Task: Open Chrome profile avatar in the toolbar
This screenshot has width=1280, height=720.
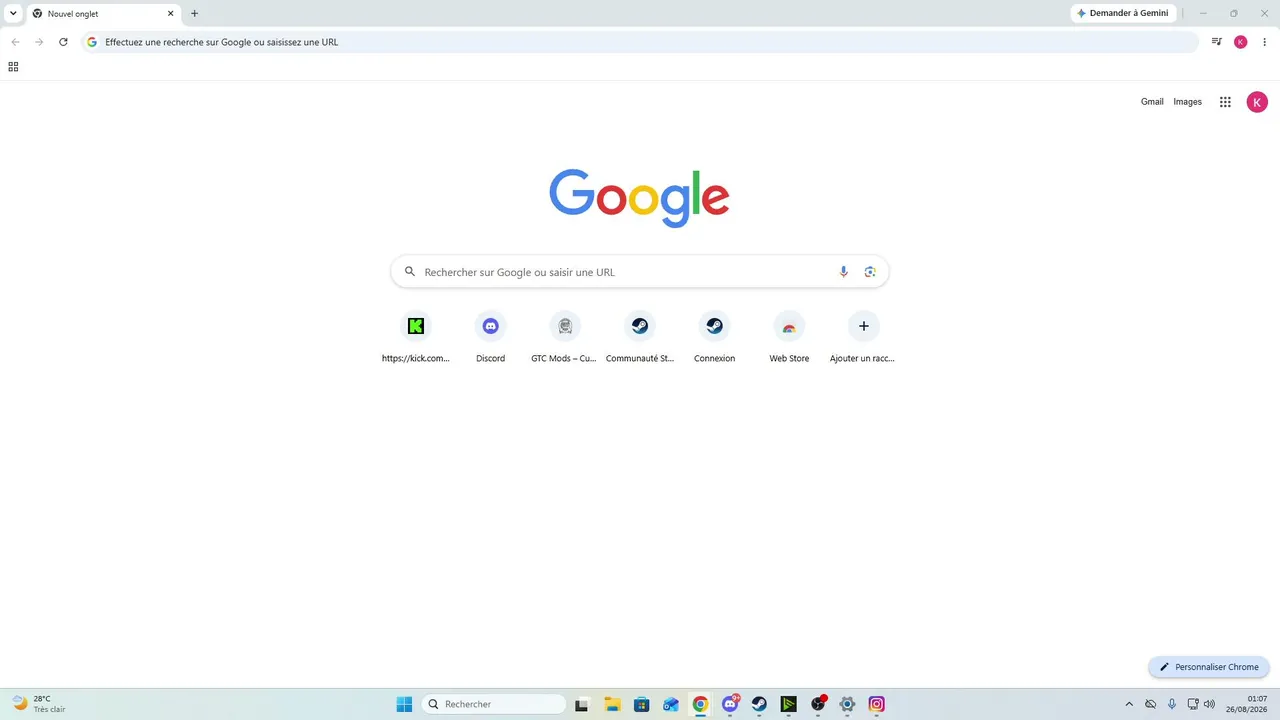Action: [x=1241, y=42]
